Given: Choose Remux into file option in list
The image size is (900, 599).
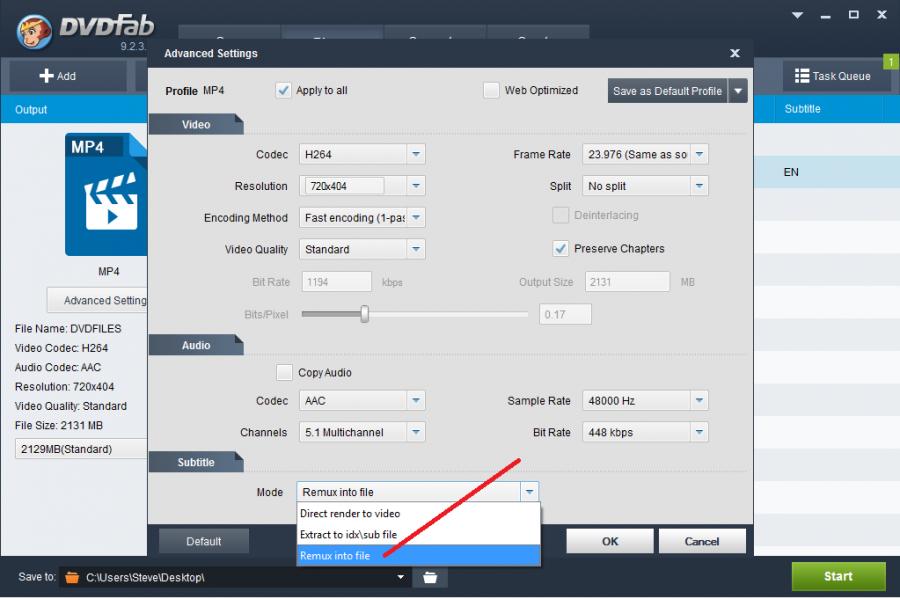Looking at the screenshot, I should coord(418,555).
